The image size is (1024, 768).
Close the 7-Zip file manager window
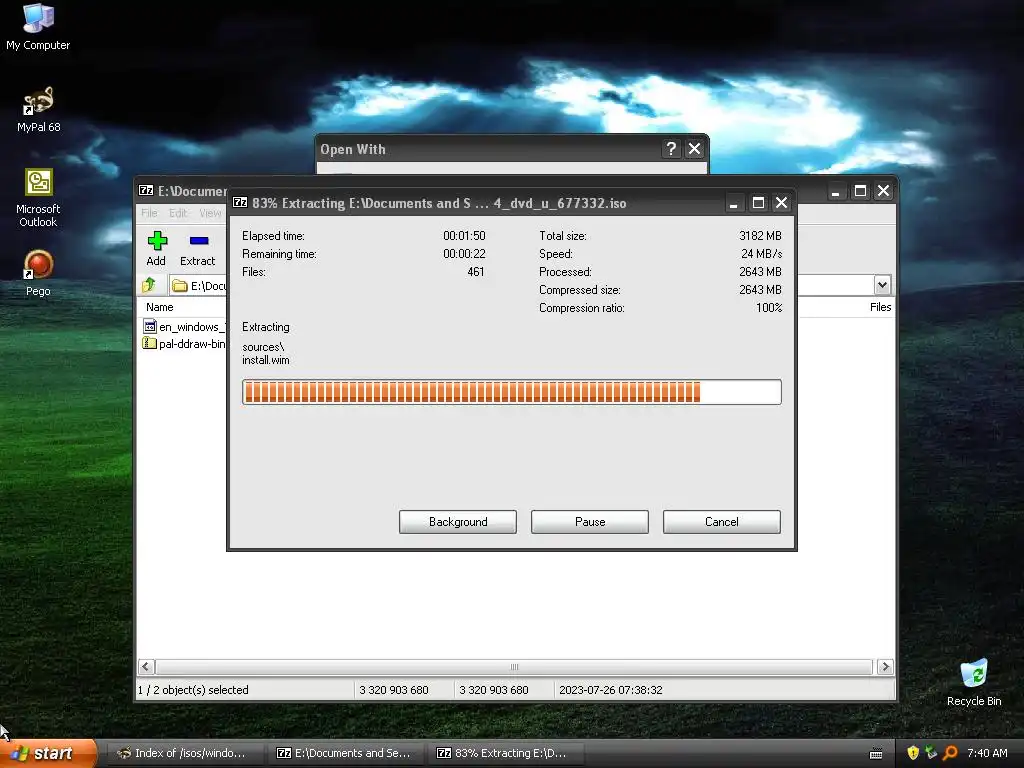point(883,191)
